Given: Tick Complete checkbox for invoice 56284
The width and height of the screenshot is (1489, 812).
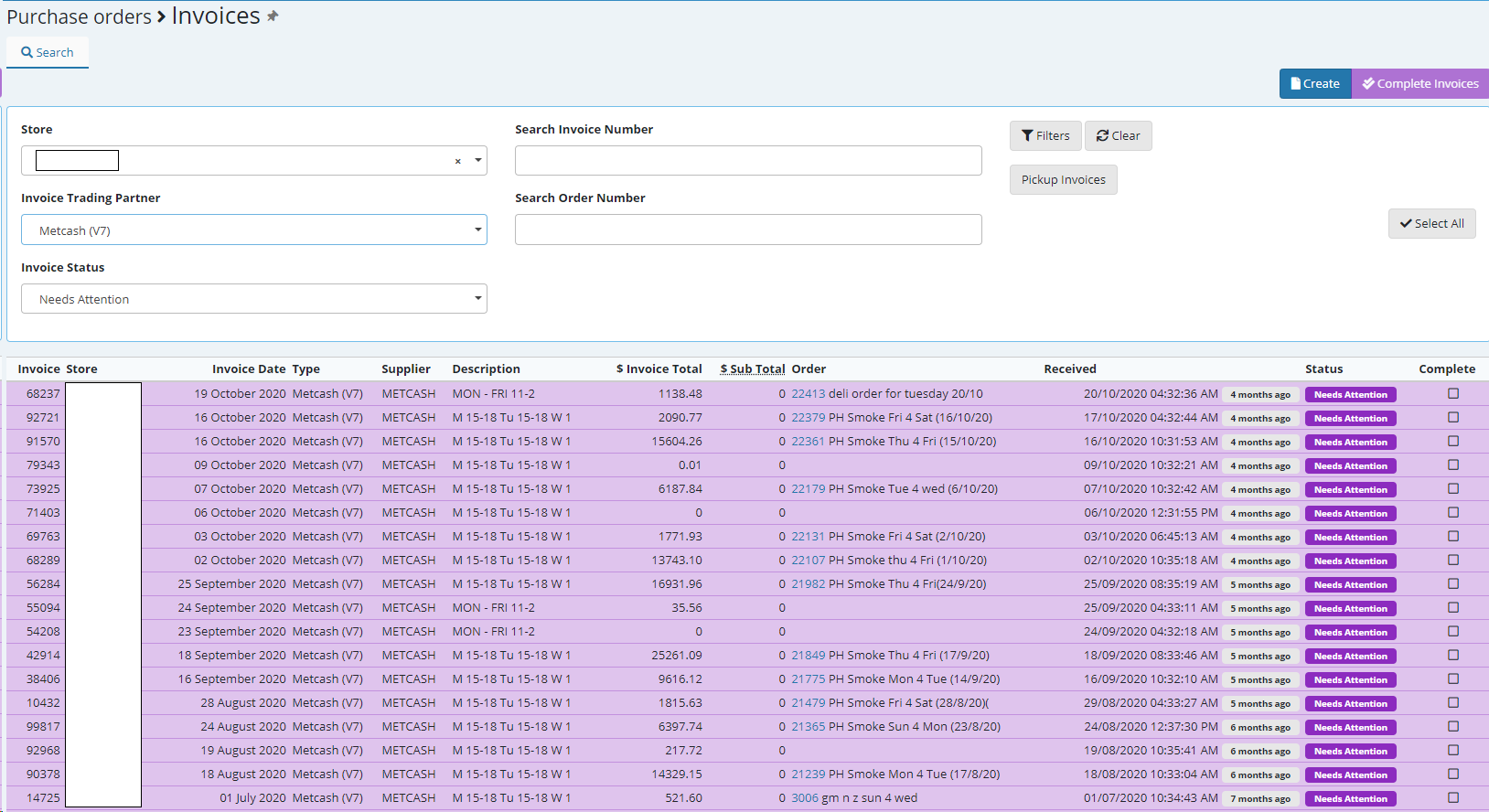Looking at the screenshot, I should click(x=1453, y=584).
